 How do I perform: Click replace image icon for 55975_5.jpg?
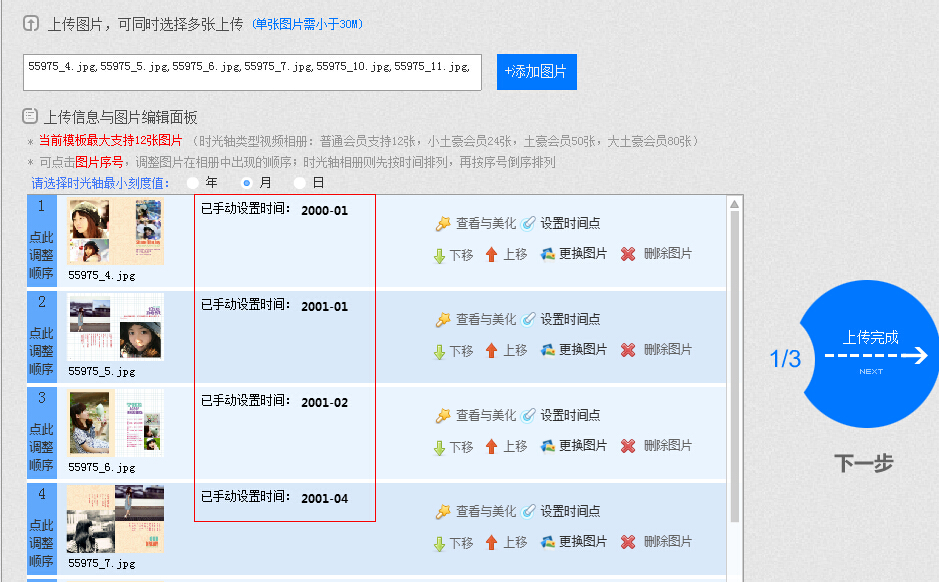[x=547, y=350]
